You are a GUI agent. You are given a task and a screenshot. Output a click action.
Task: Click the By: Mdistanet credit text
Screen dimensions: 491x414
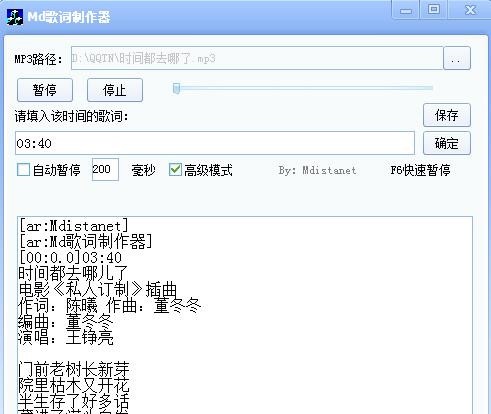pyautogui.click(x=317, y=170)
